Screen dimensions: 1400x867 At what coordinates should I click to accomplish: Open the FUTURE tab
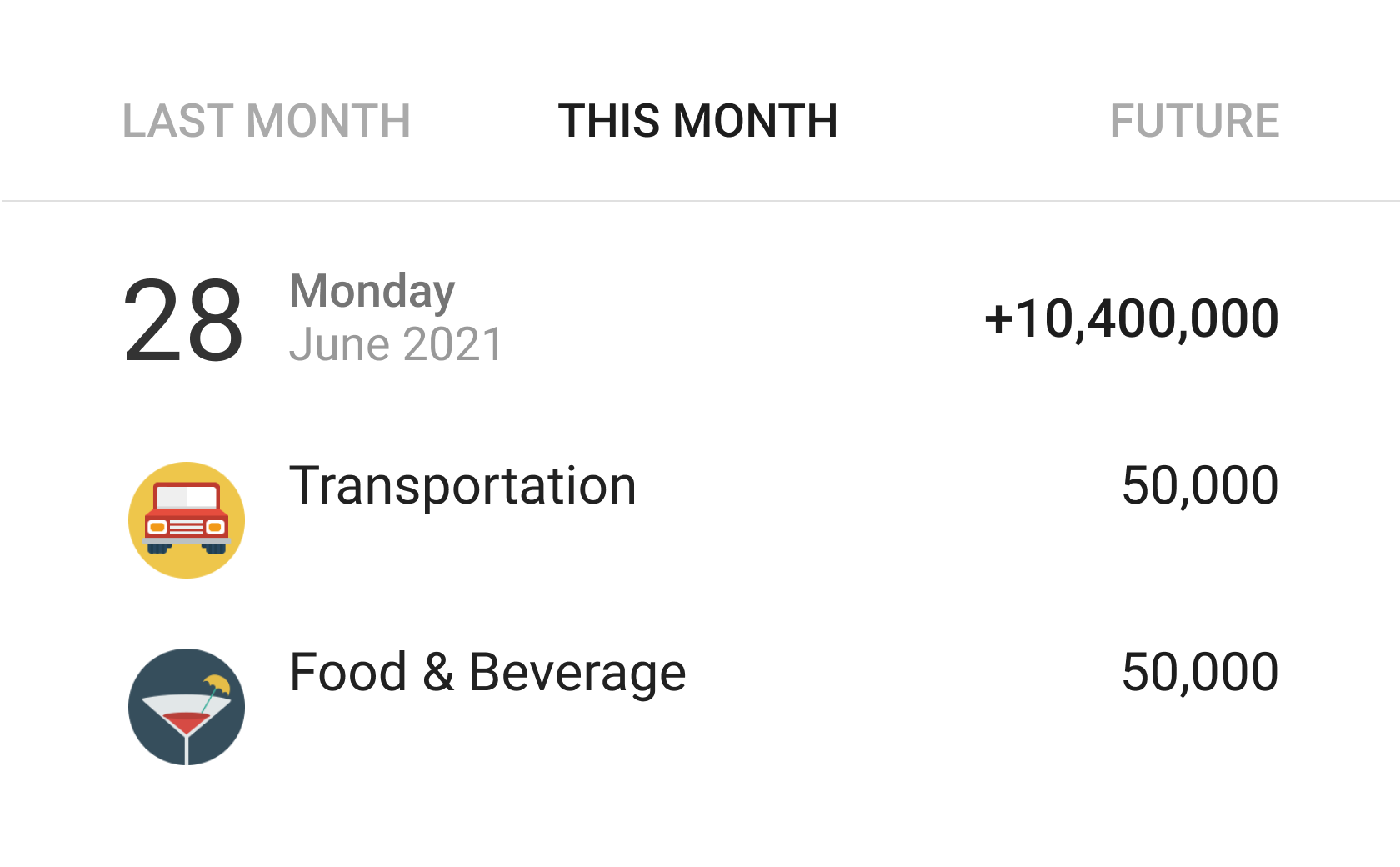1196,120
